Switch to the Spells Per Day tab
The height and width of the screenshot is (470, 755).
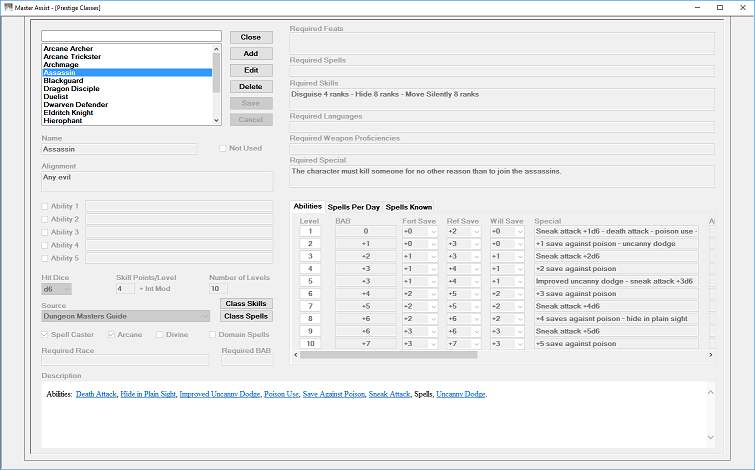(354, 207)
